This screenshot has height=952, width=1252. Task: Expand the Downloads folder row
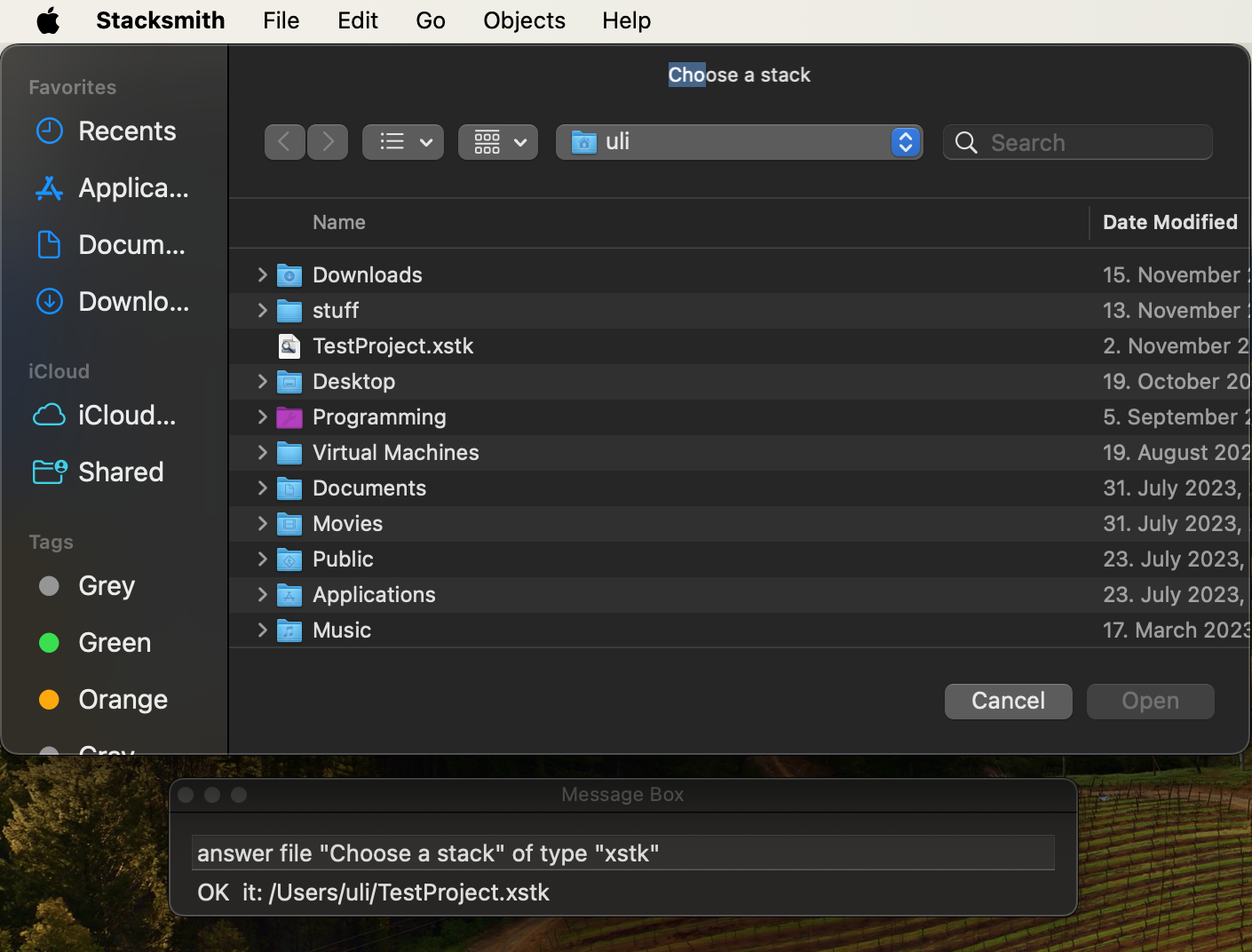262,275
